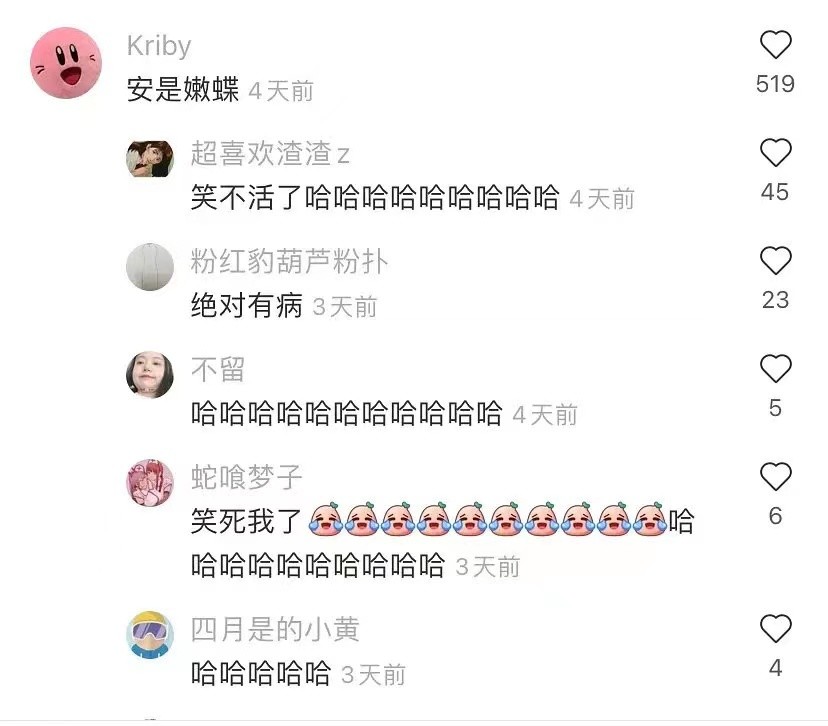This screenshot has height=726, width=828.
Task: Open 四月是的小黄's goggles avatar
Action: [x=150, y=635]
